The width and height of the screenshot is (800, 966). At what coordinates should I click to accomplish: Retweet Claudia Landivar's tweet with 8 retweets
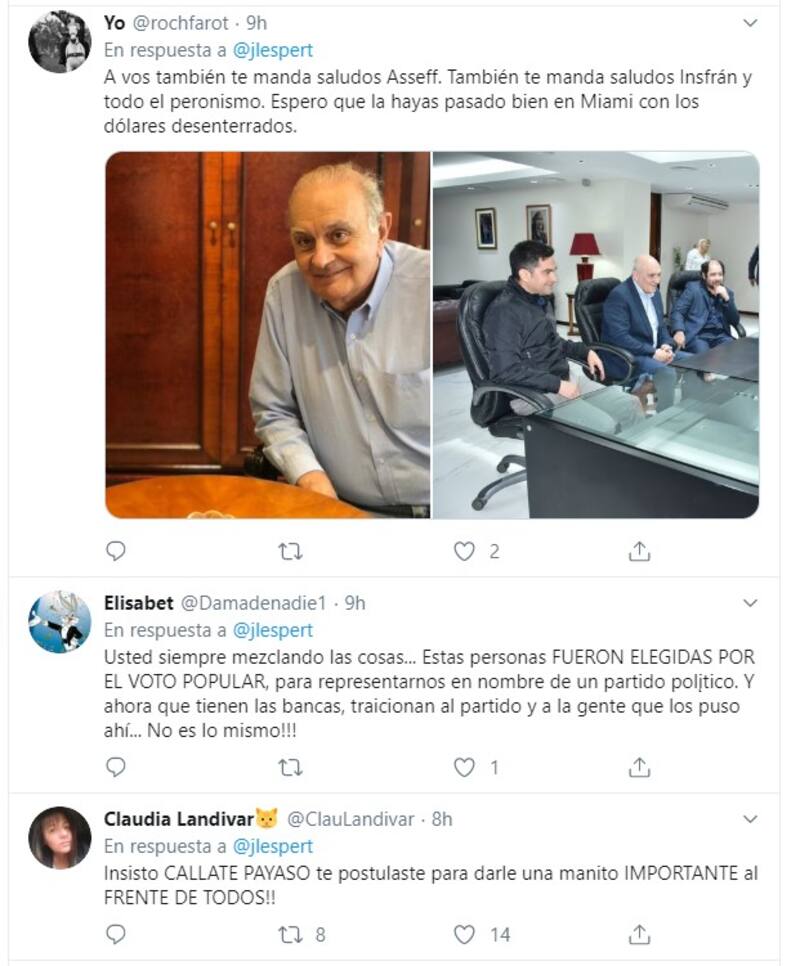point(290,935)
